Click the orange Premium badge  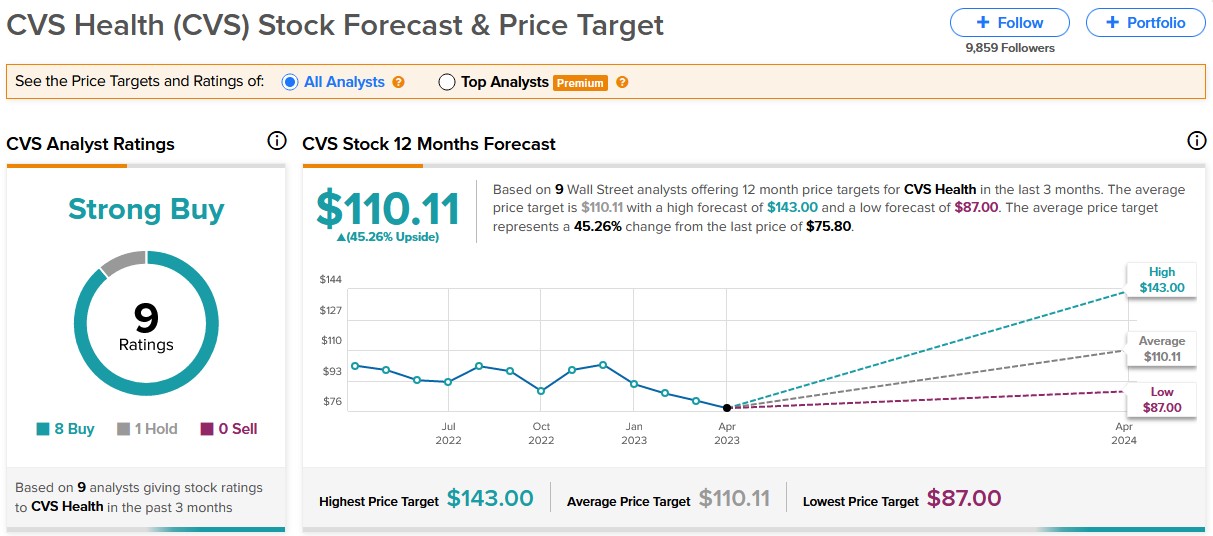(x=580, y=83)
